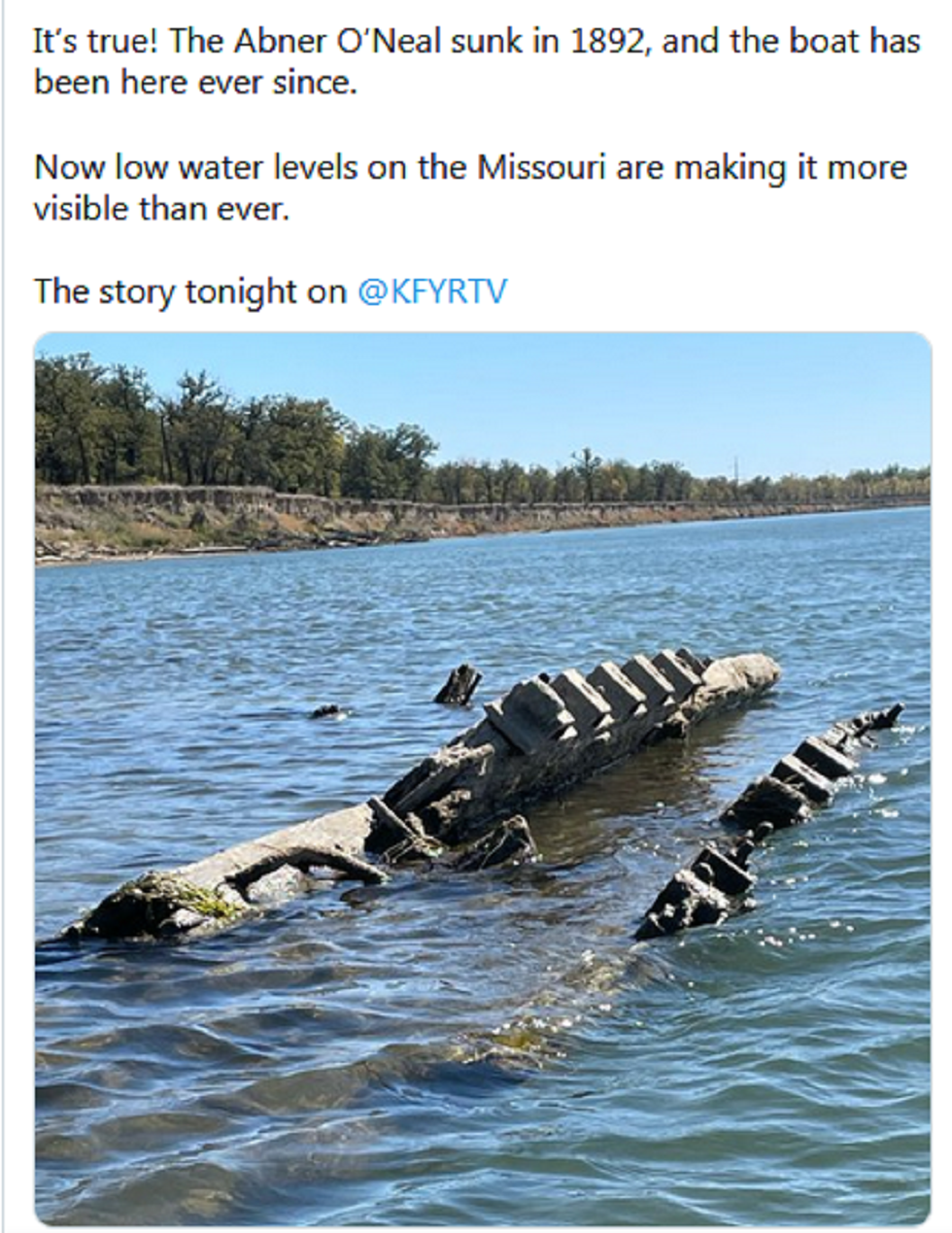Click "The story tonight on" text
Viewport: 952px width, 1233px height.
click(x=190, y=291)
